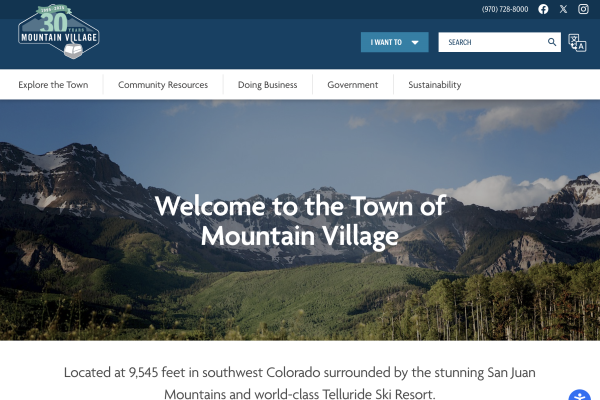Viewport: 600px width, 400px height.
Task: Open the Doing Business menu
Action: (267, 85)
